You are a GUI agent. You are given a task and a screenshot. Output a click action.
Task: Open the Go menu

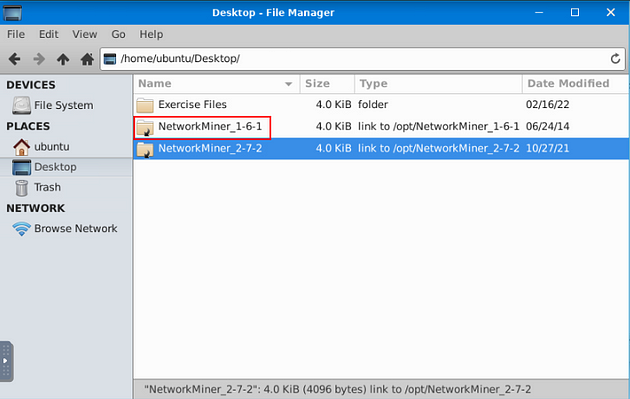click(x=118, y=35)
